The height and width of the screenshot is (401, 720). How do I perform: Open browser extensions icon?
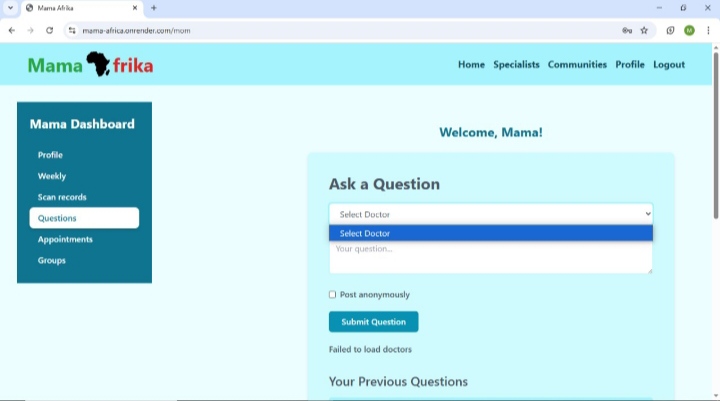(x=670, y=30)
